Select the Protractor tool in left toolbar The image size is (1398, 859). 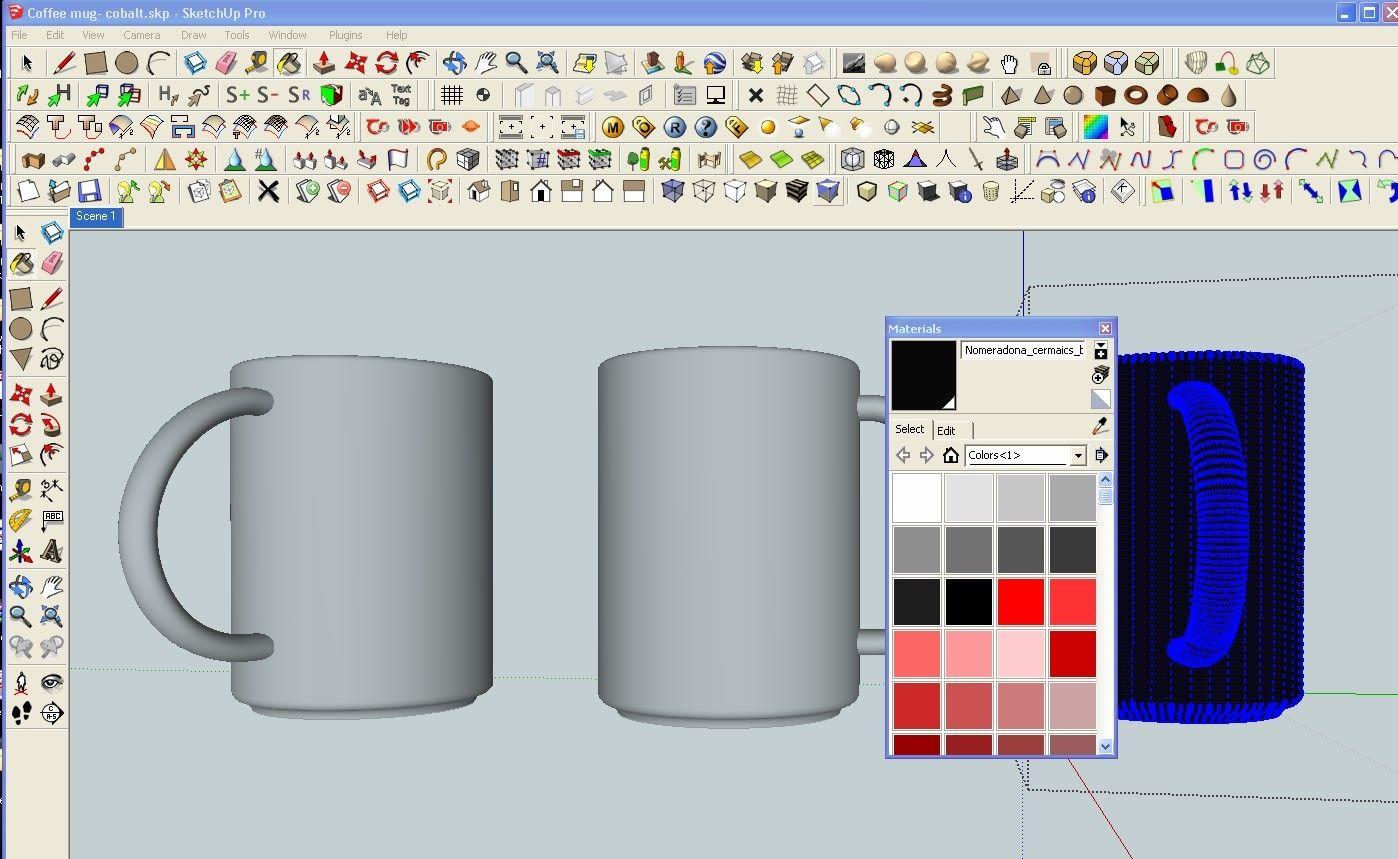(21, 520)
